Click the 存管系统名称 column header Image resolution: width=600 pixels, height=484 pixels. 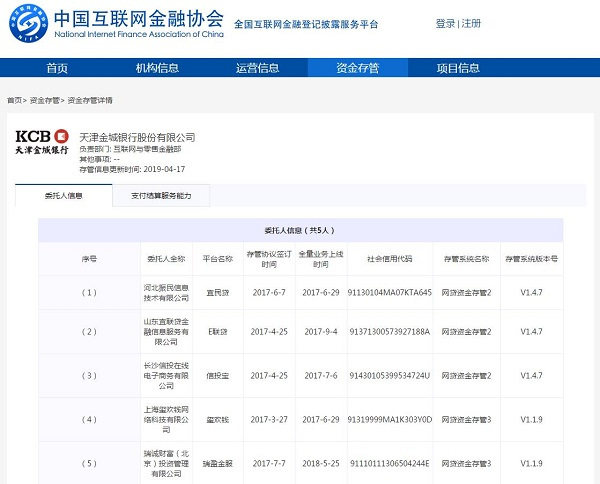[x=466, y=259]
